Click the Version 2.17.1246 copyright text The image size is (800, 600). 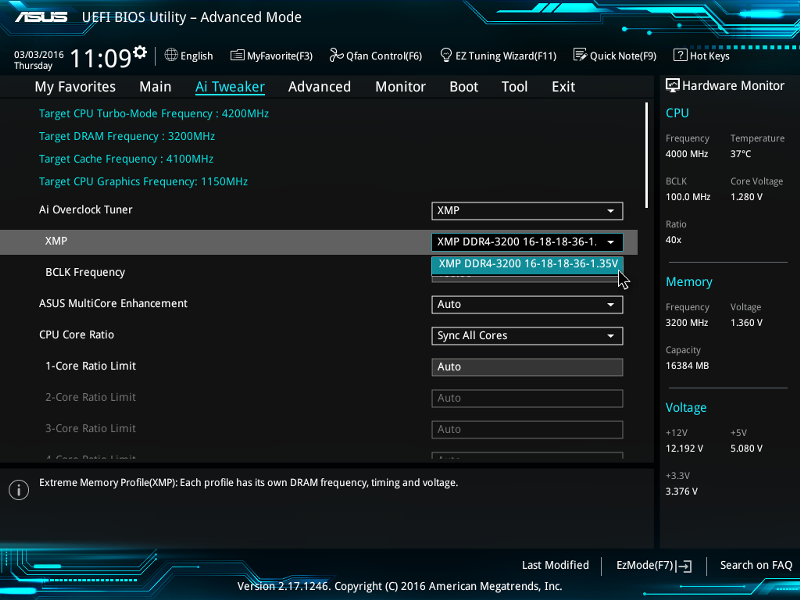[399, 586]
